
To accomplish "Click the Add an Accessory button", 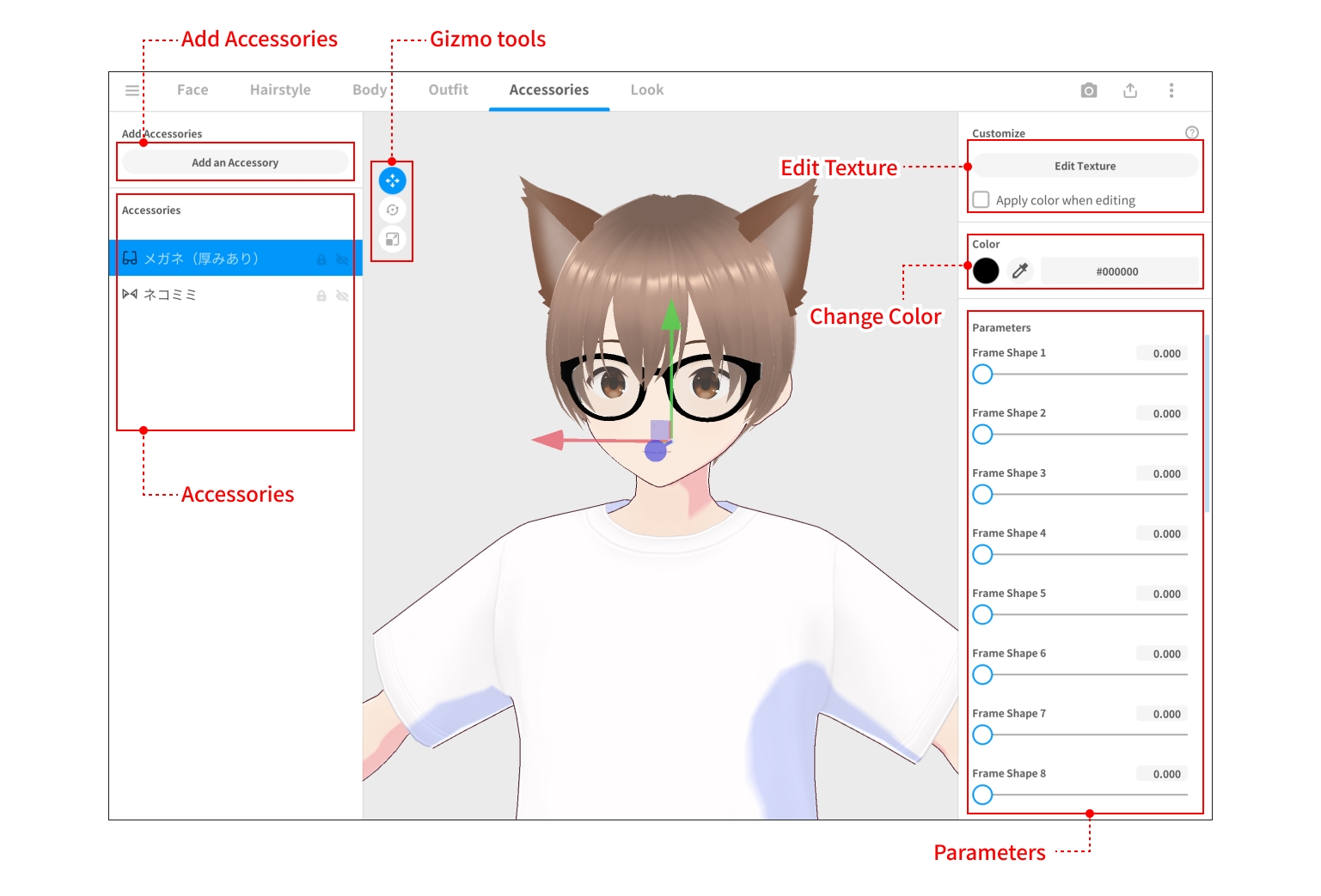I will (x=235, y=162).
